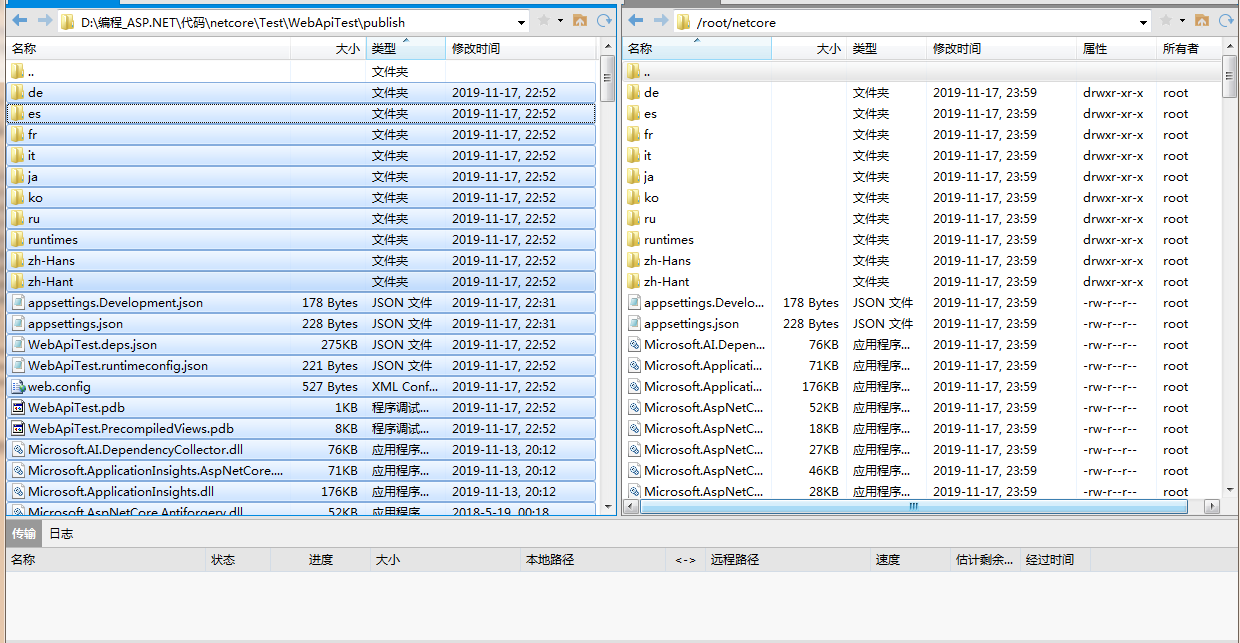Select local appsettings.Development.json row

tap(301, 303)
